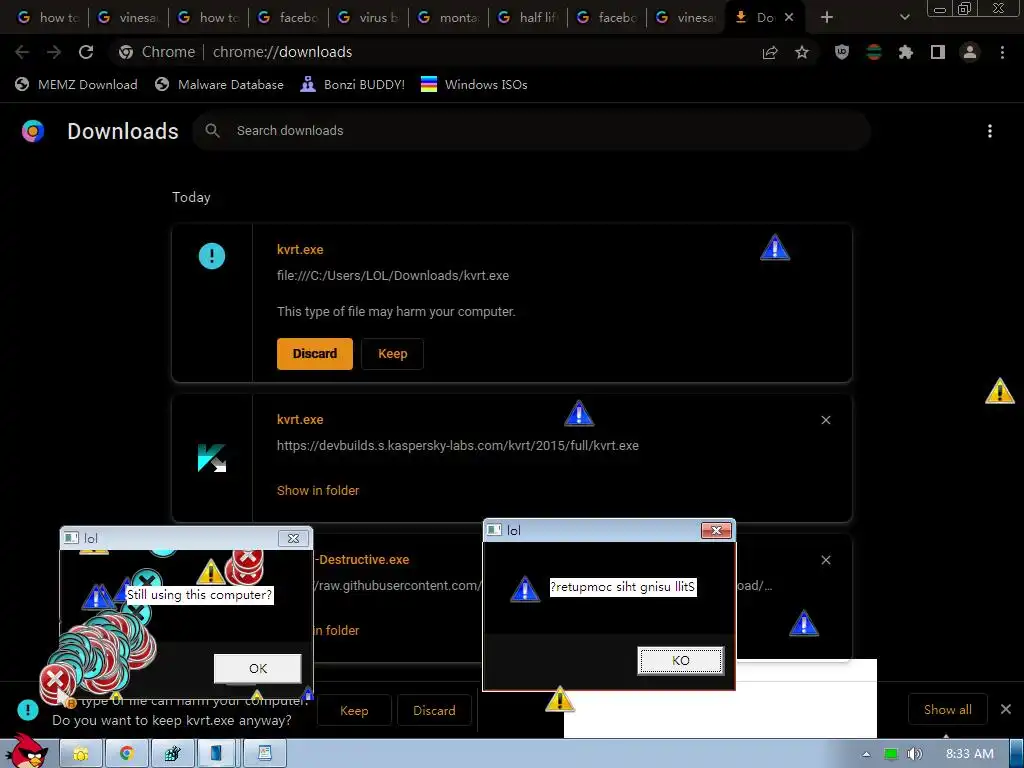
Task: Show hidden system tray icons
Action: coord(866,754)
